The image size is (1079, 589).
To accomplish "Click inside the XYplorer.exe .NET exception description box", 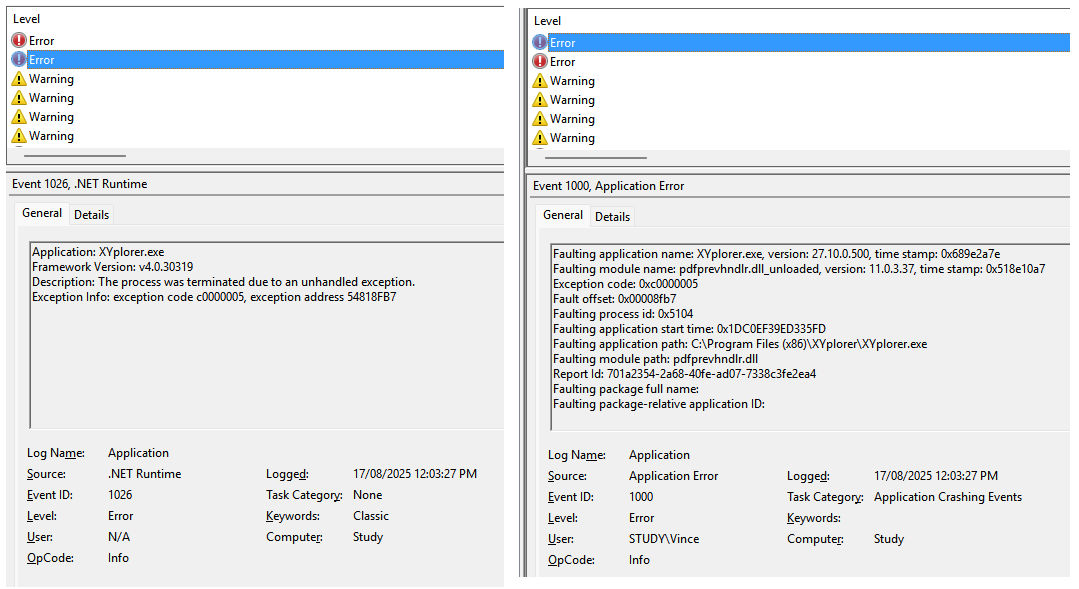I will [266, 360].
